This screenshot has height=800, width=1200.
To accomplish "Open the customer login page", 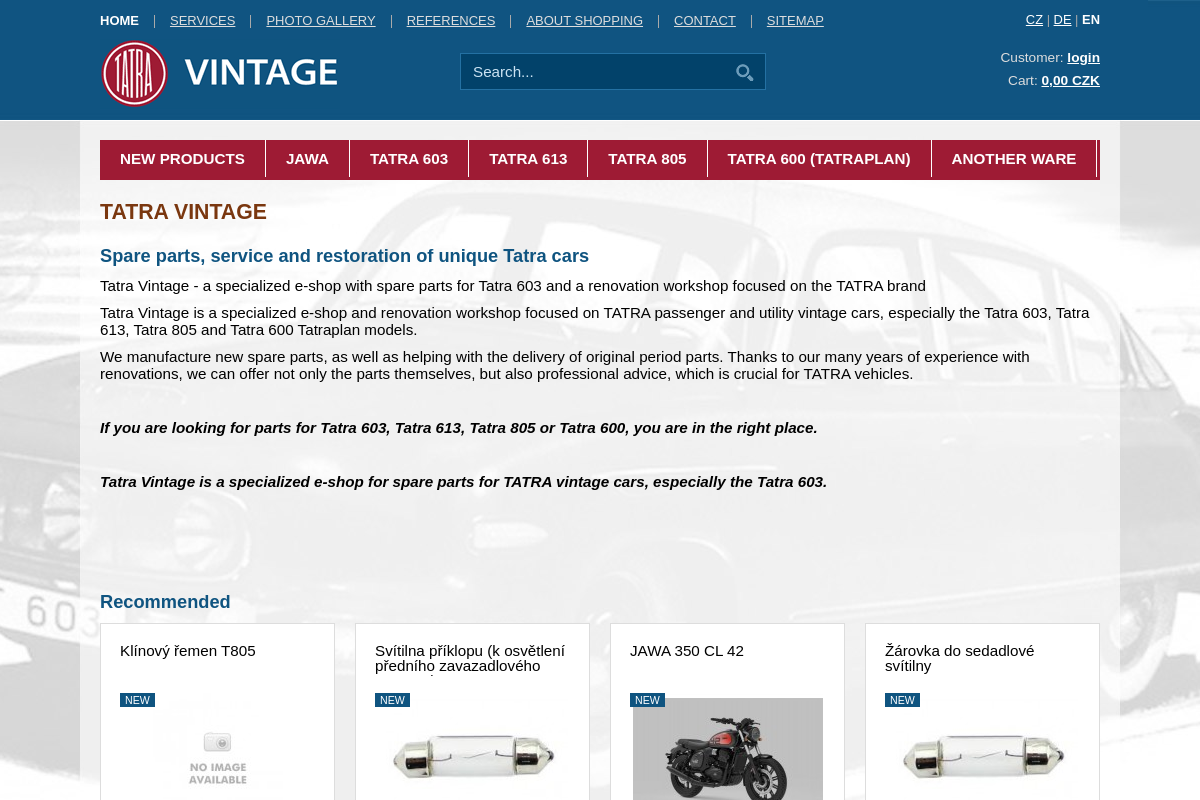I will click(x=1084, y=57).
